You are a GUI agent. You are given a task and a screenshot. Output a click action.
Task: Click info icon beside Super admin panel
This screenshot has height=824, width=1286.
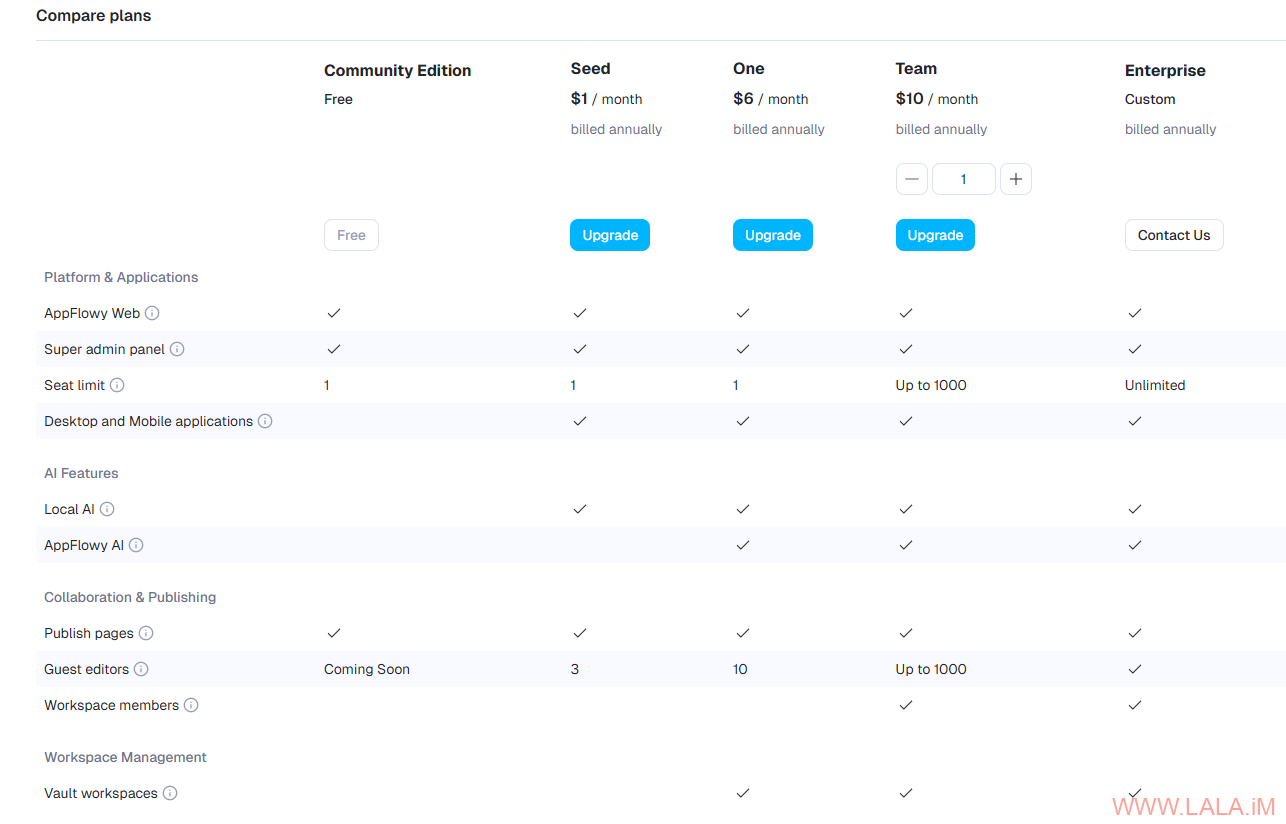(x=177, y=349)
